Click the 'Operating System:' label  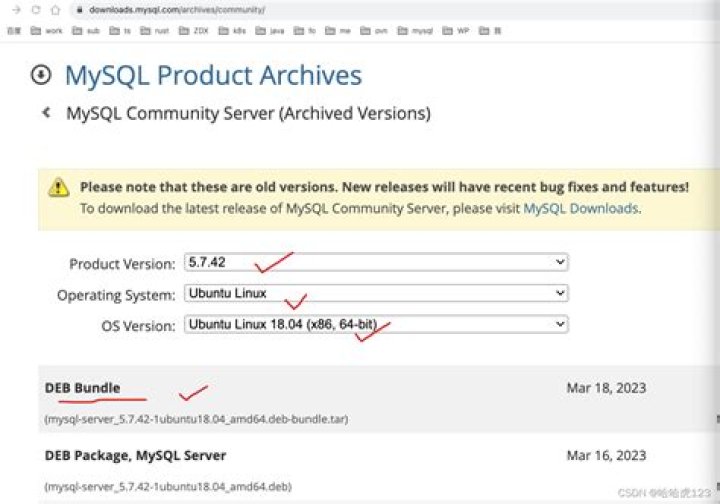point(116,295)
